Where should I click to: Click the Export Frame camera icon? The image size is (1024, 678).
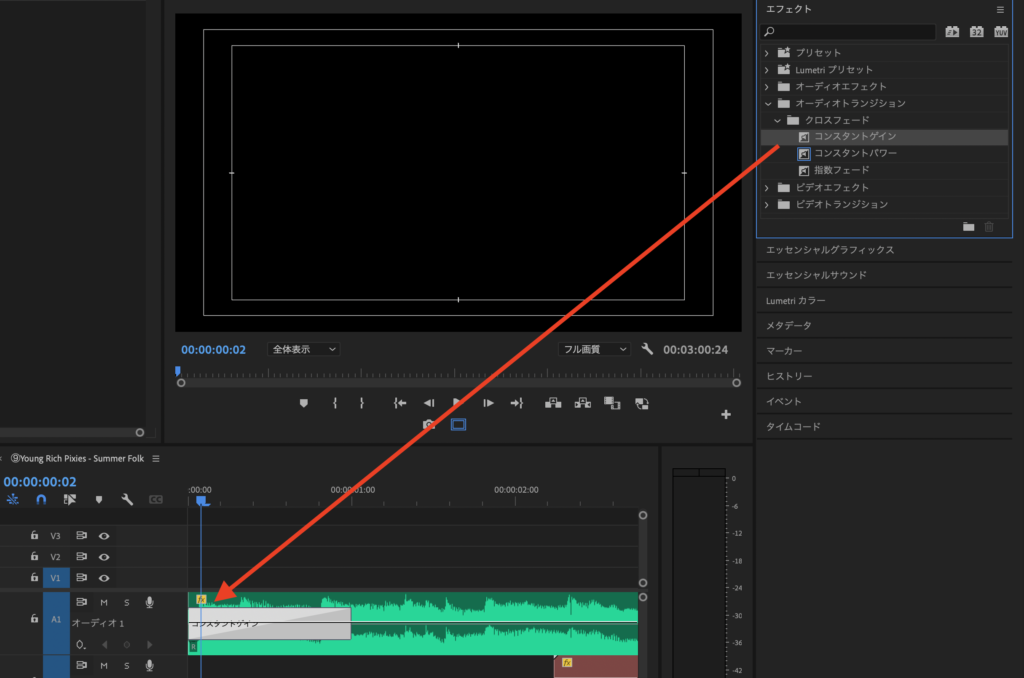pyautogui.click(x=429, y=424)
